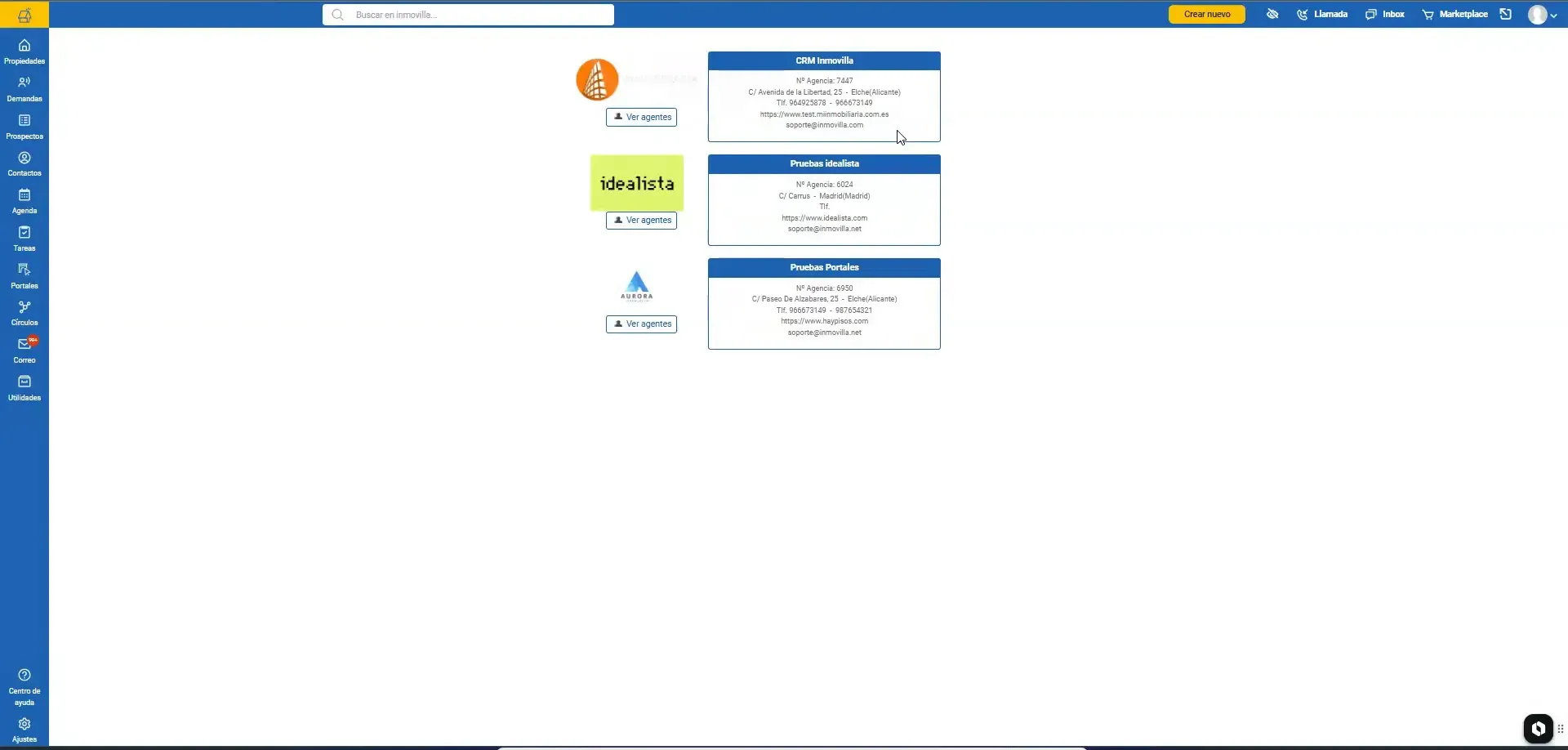The height and width of the screenshot is (750, 1568).
Task: Click the C/ Carrus Madrid address
Action: 824,196
